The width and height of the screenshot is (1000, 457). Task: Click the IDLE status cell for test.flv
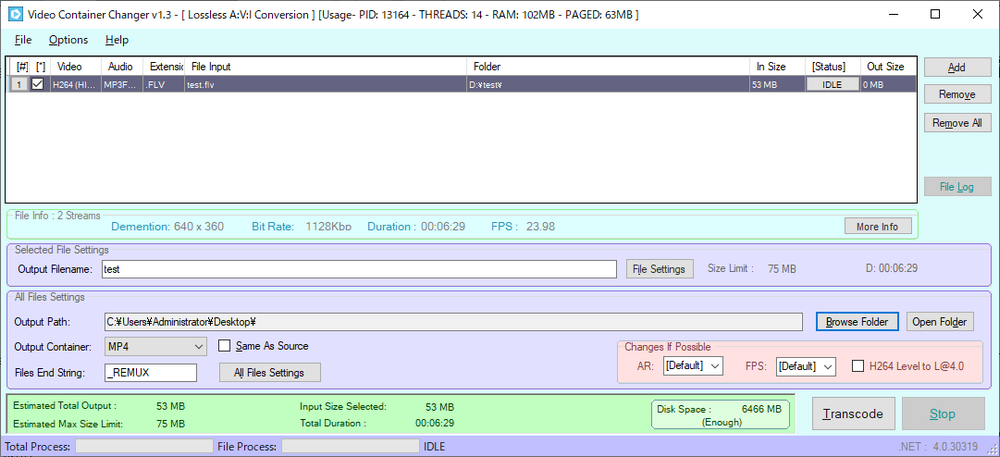pos(832,85)
